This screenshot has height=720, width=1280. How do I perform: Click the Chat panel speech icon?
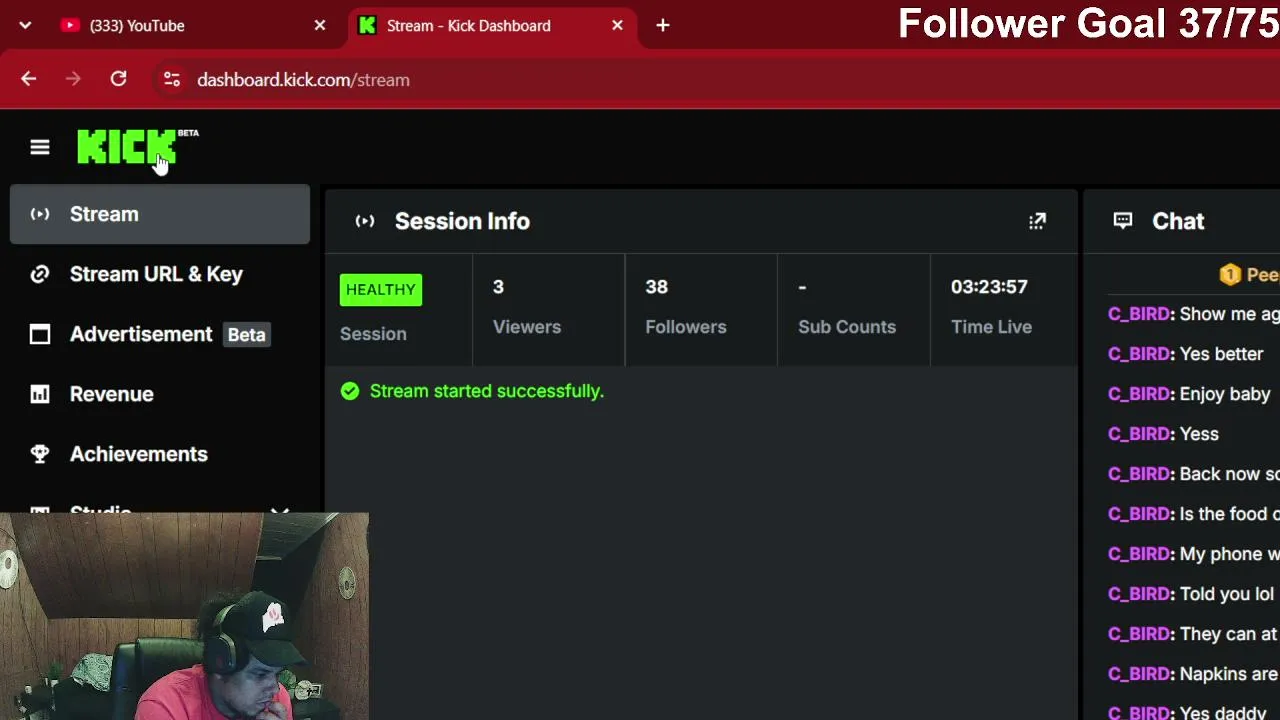[1123, 221]
